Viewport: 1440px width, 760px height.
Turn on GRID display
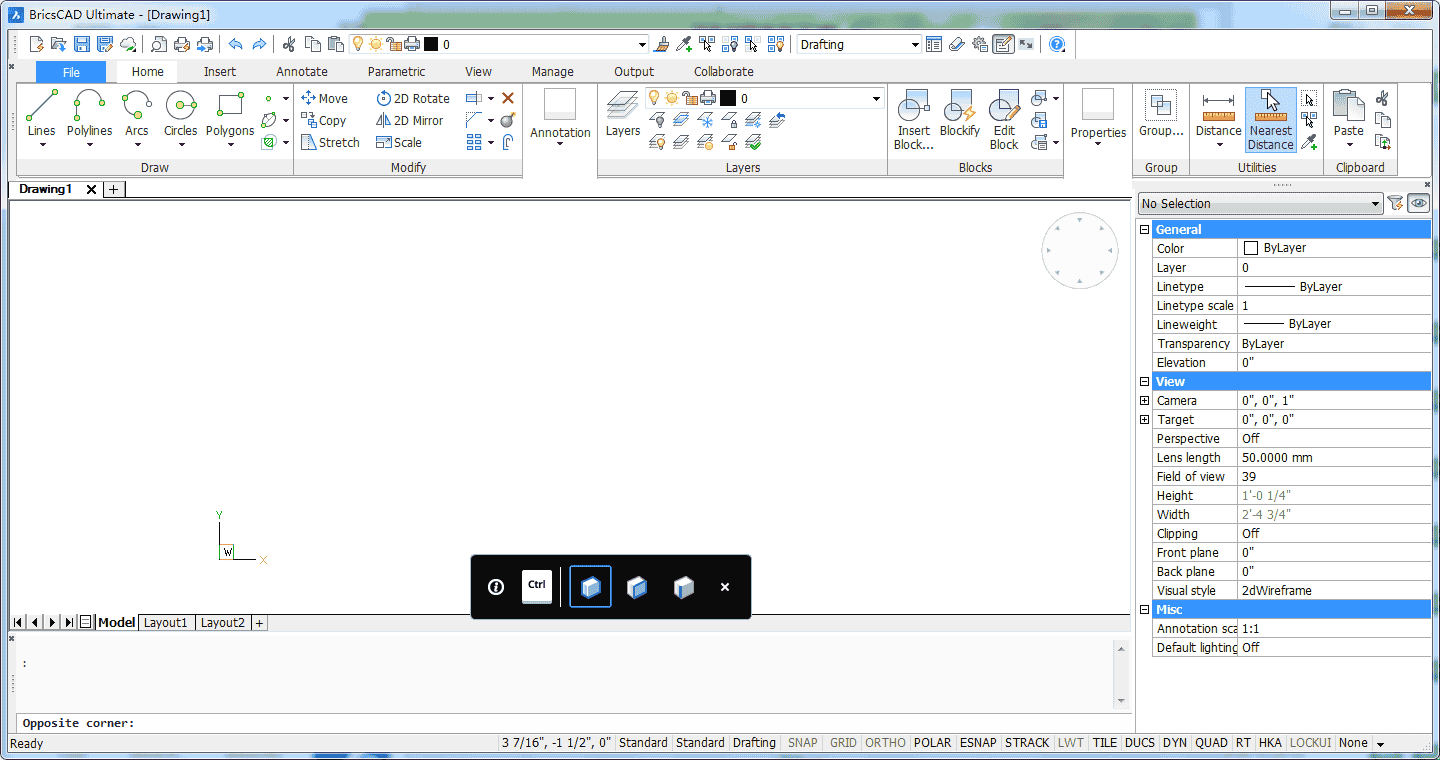click(x=842, y=743)
